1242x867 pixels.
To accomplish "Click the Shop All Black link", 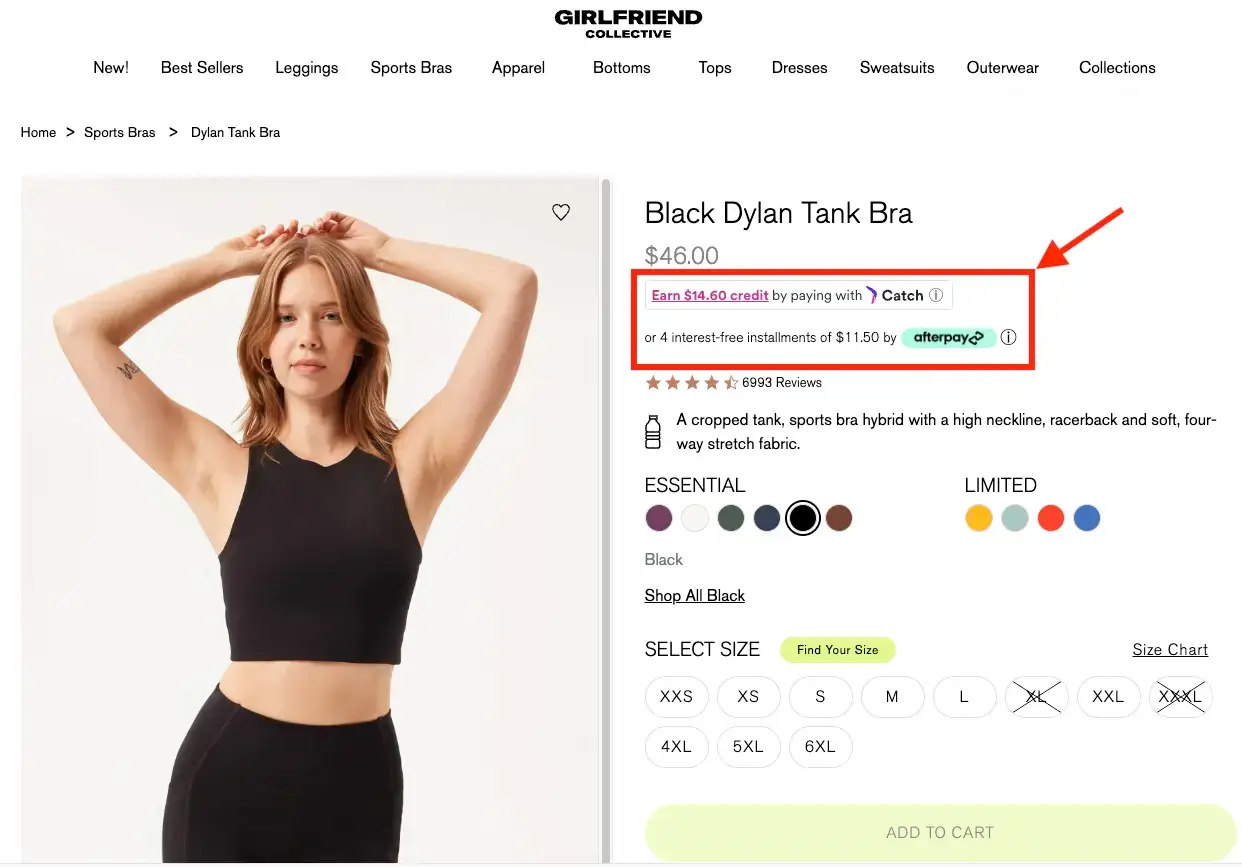I will point(694,595).
